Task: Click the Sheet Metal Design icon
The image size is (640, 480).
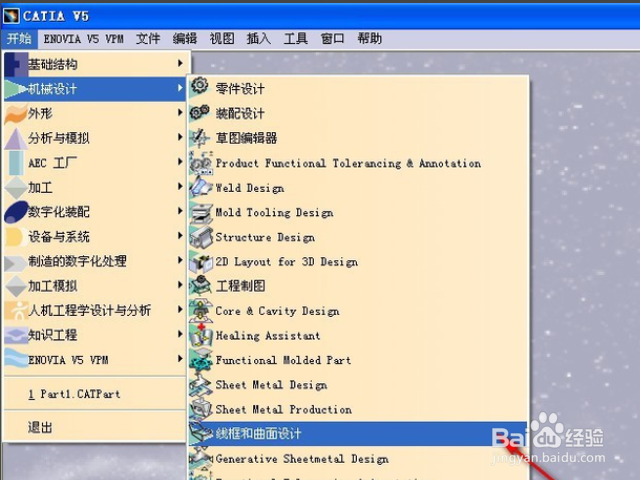Action: pyautogui.click(x=201, y=384)
